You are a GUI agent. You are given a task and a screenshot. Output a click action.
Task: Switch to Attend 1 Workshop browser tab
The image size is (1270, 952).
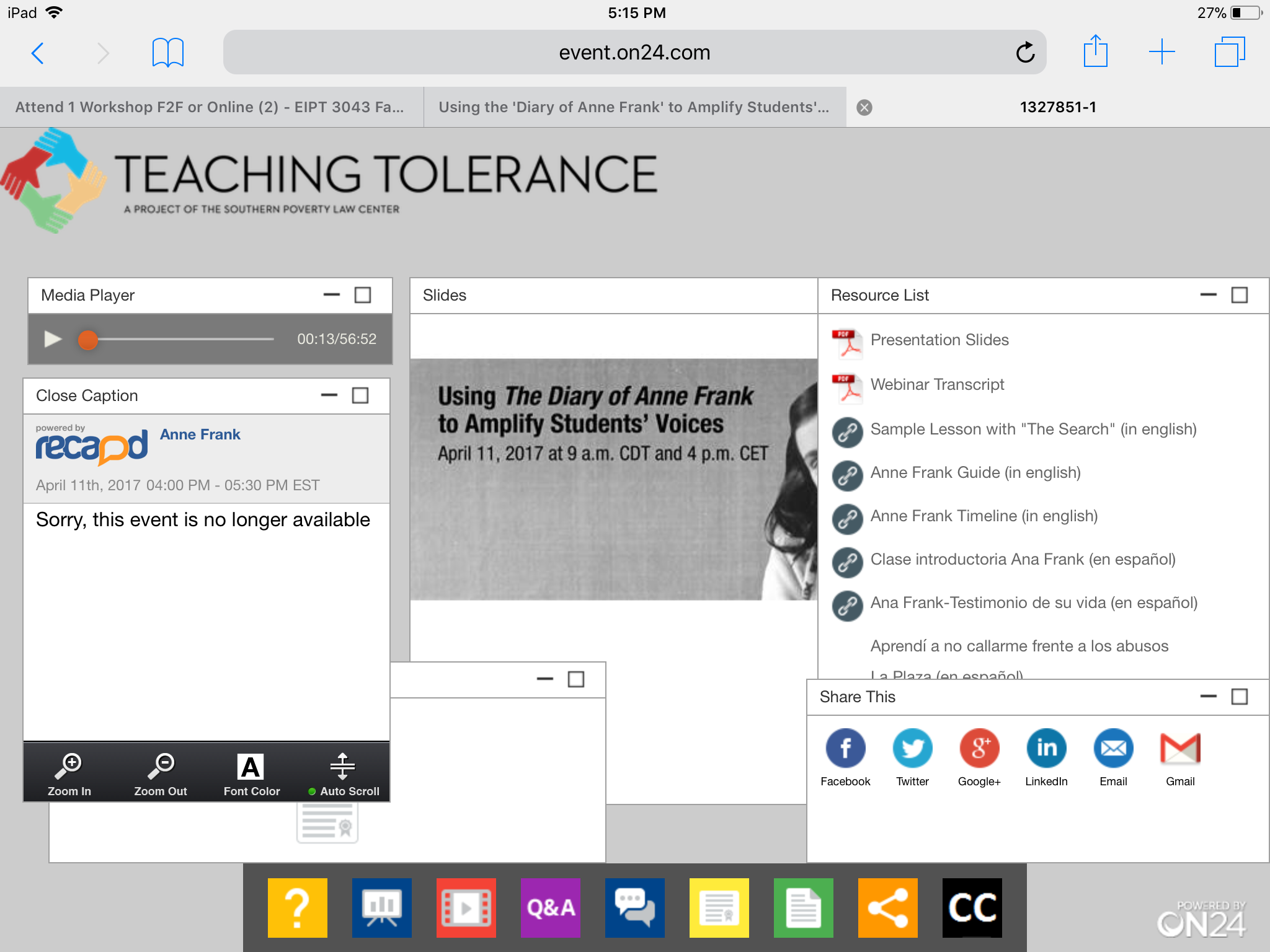210,107
